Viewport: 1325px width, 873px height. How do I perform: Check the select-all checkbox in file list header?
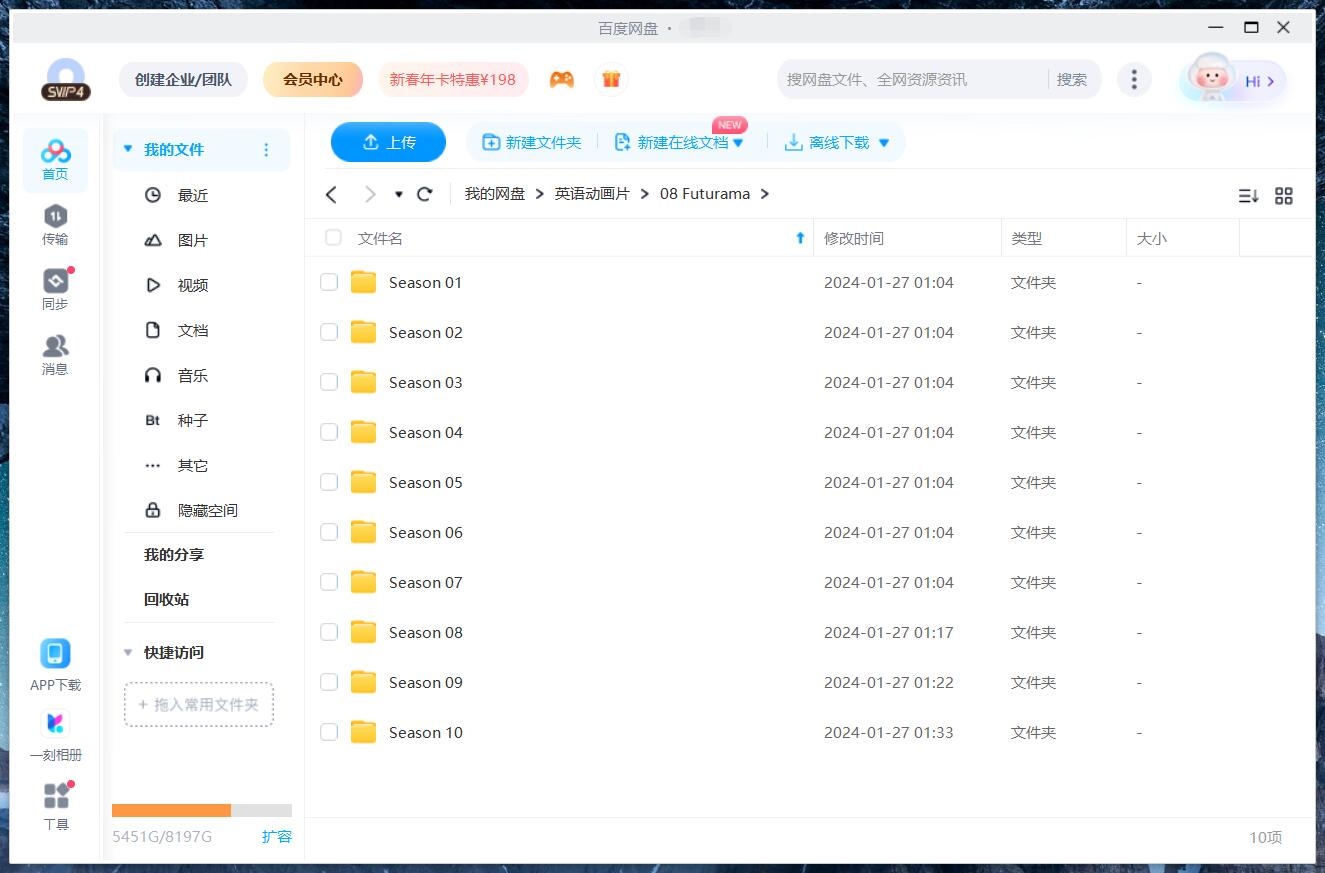(x=333, y=238)
